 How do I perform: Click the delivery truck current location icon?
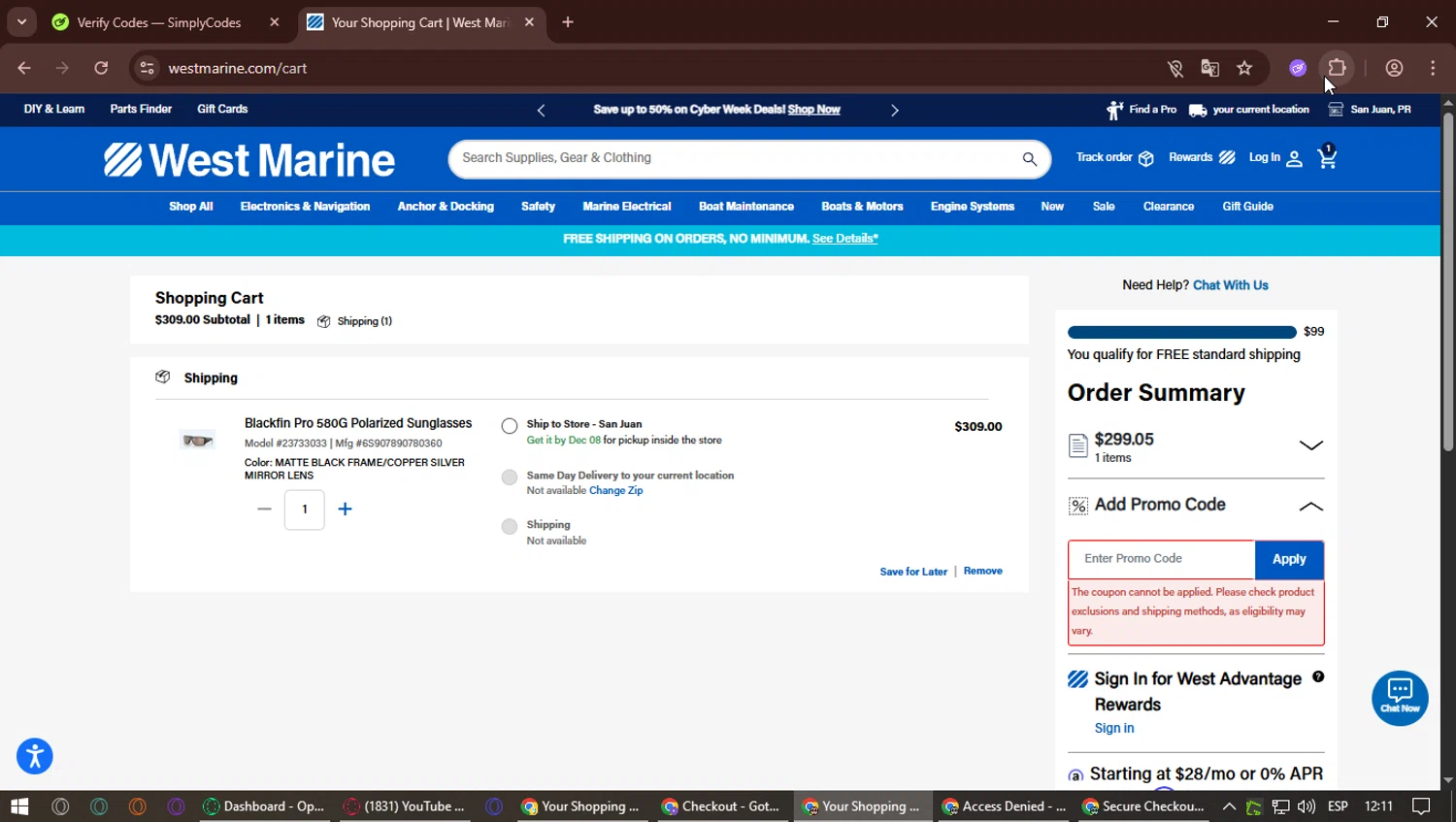1198,111
